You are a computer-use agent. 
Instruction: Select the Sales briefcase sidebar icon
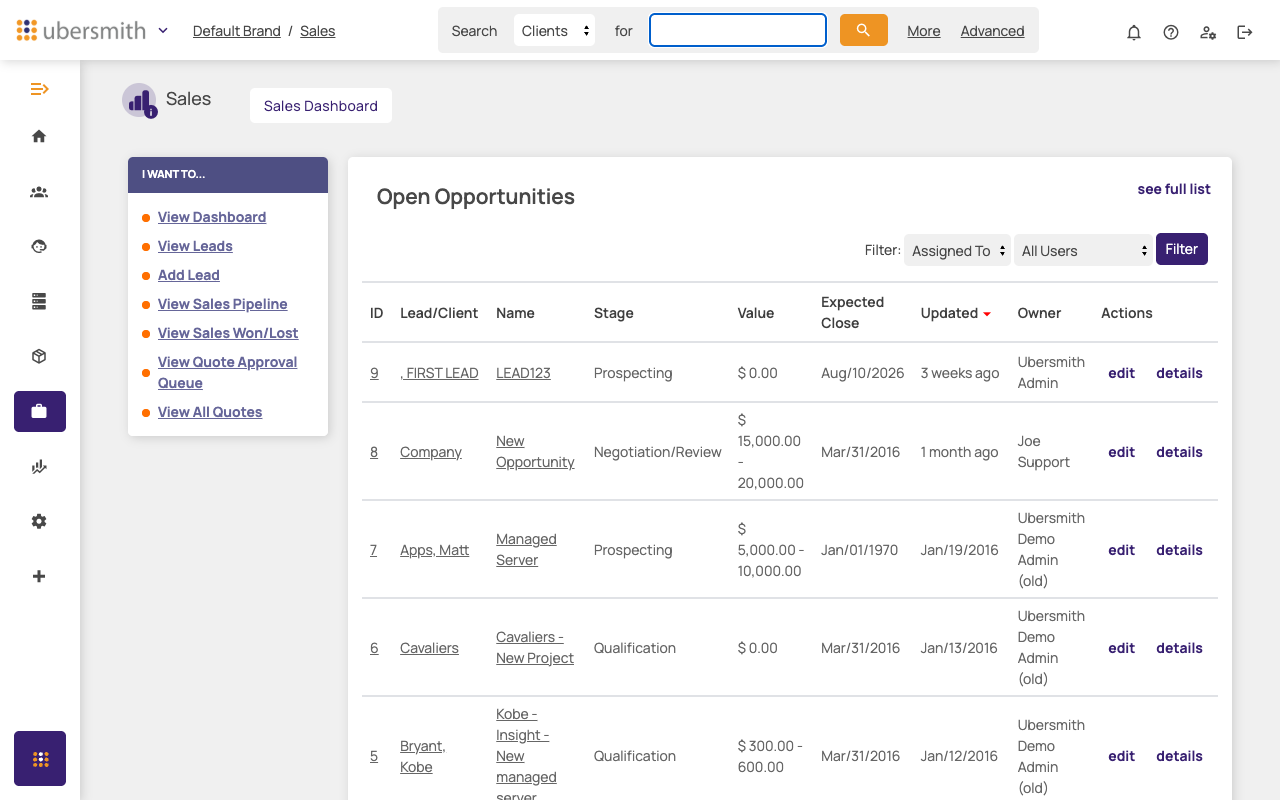click(x=40, y=411)
